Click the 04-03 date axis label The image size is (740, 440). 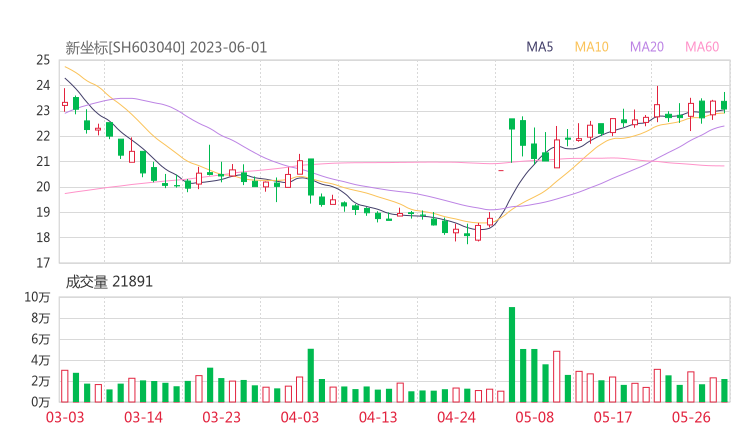pyautogui.click(x=300, y=417)
